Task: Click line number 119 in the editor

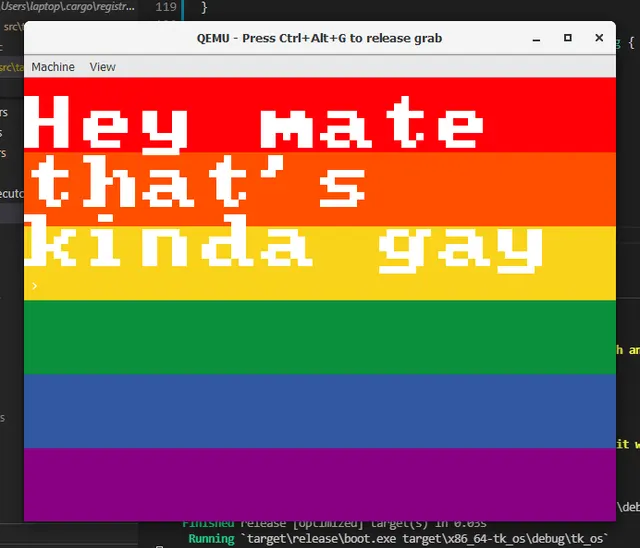Action: (x=166, y=7)
